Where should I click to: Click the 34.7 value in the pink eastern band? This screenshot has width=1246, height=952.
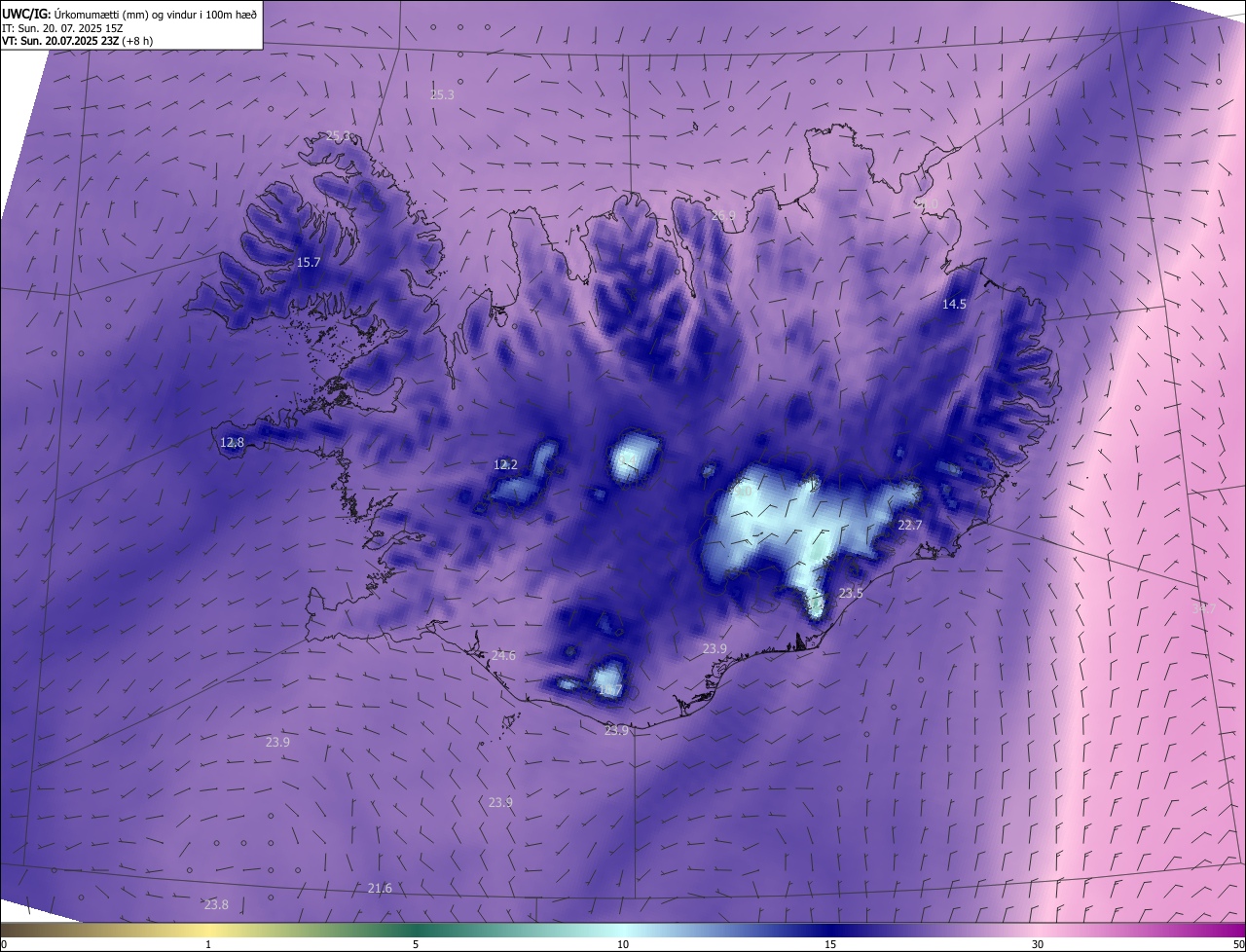point(1203,607)
